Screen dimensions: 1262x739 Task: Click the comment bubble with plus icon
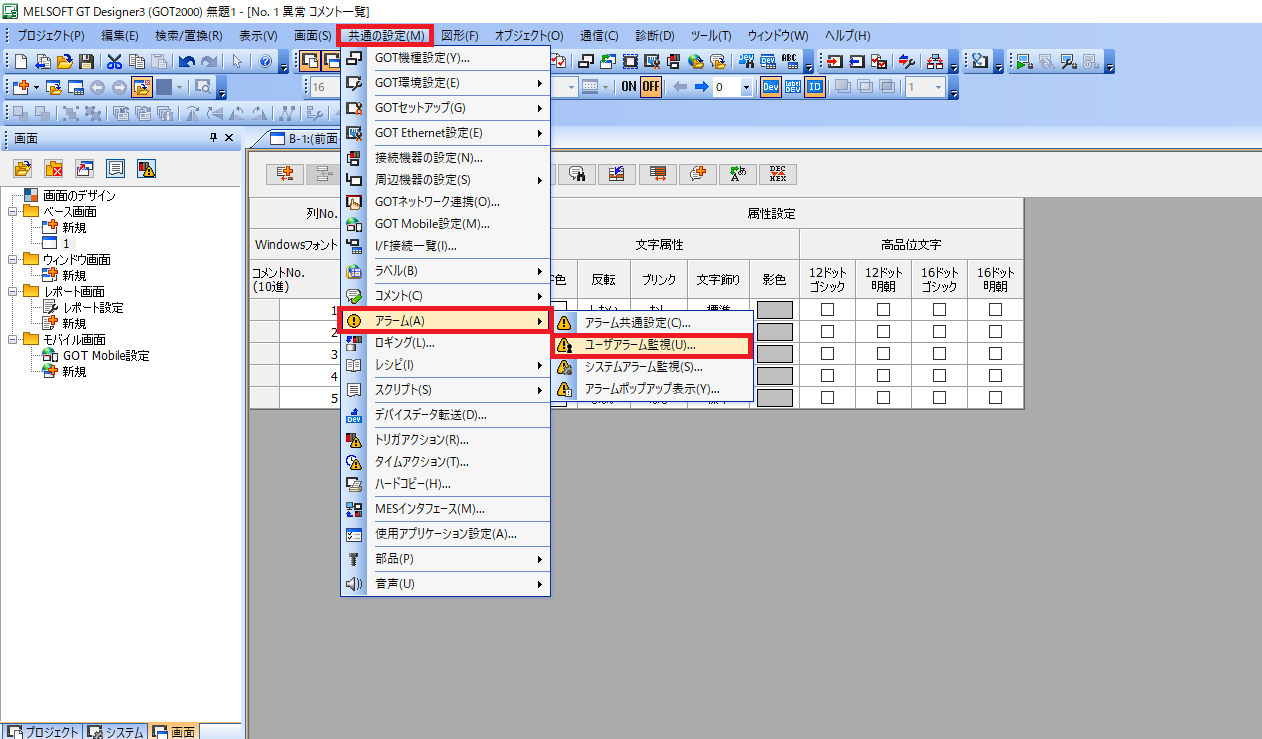pyautogui.click(x=698, y=173)
